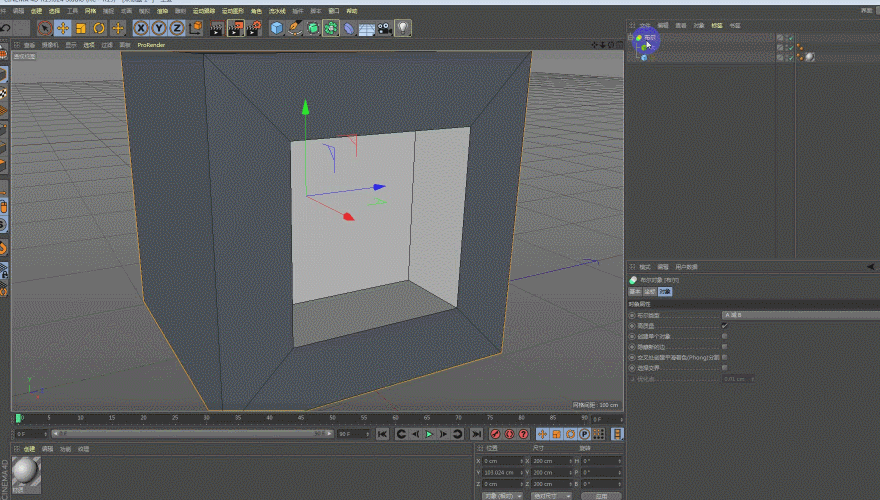This screenshot has height=500, width=880.
Task: Click Play forward button in timeline
Action: coord(429,434)
